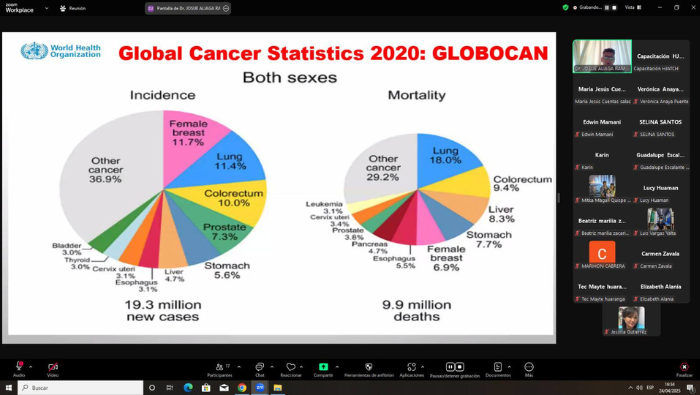Click the gallery panel resize handle

click(x=558, y=198)
